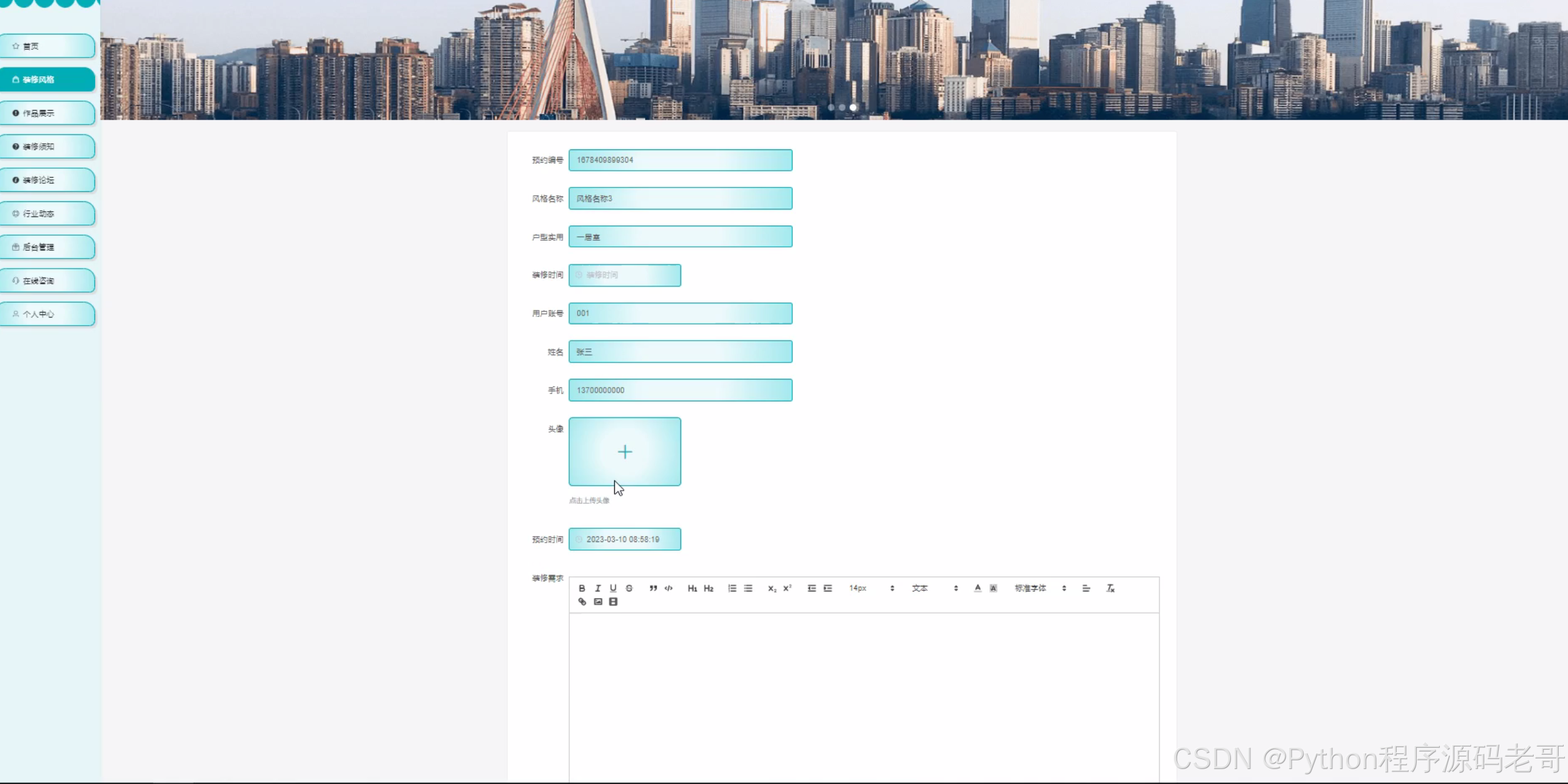Apply superscript formatting

[787, 588]
